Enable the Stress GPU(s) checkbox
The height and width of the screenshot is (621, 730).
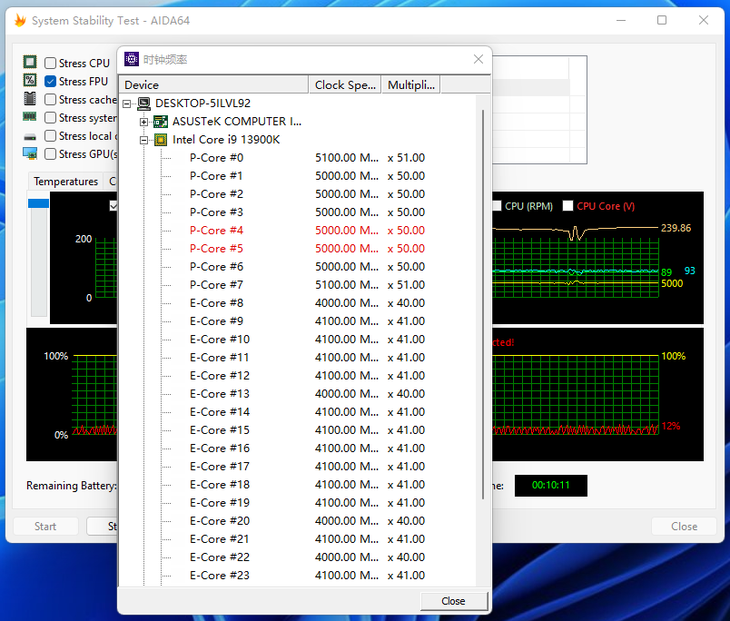click(50, 154)
